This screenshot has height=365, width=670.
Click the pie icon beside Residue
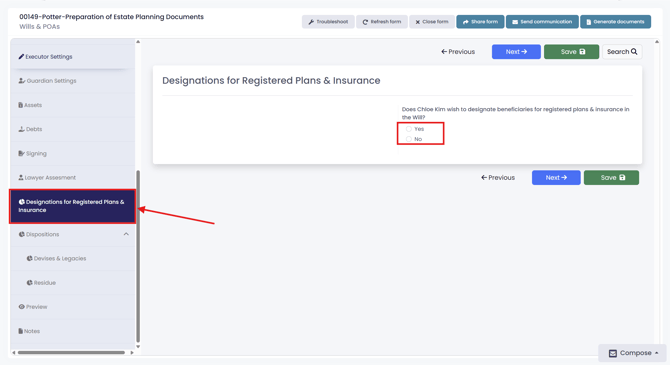tap(29, 283)
